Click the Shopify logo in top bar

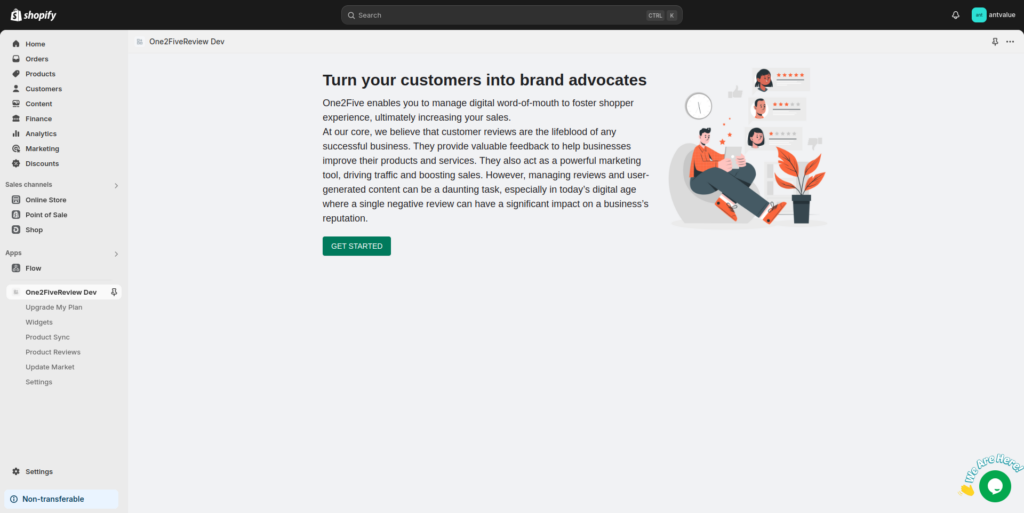(34, 15)
